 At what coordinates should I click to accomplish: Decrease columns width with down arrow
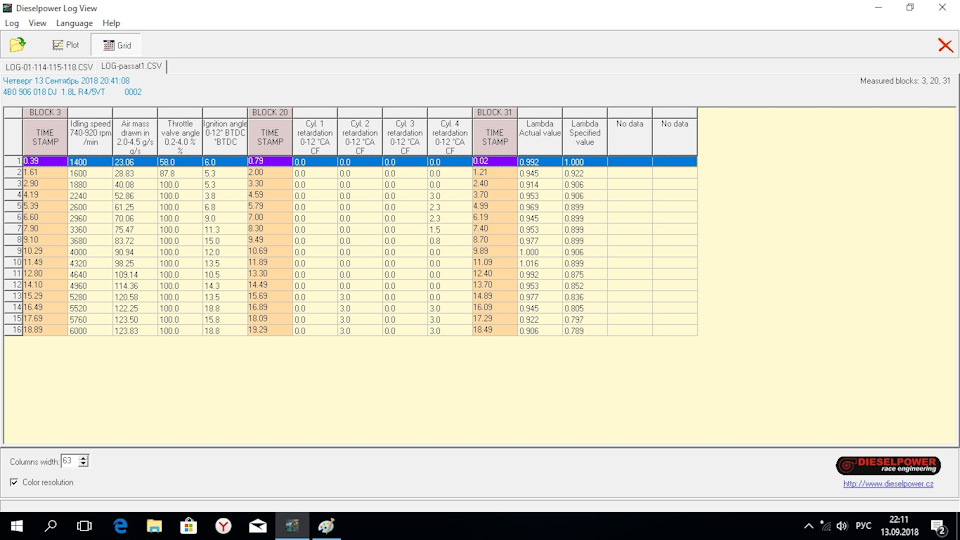(x=84, y=464)
